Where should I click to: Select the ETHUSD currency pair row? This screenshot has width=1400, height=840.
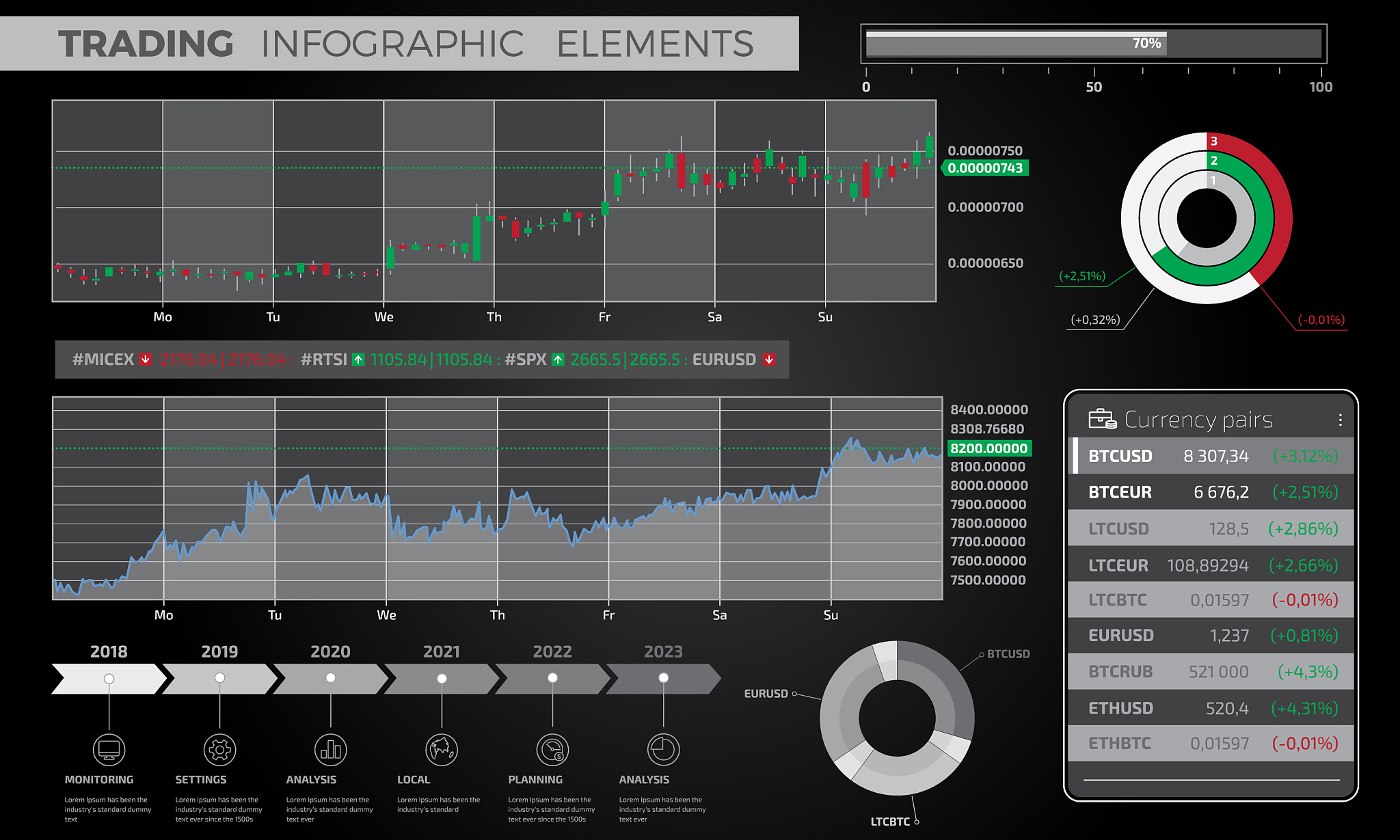tap(1211, 708)
